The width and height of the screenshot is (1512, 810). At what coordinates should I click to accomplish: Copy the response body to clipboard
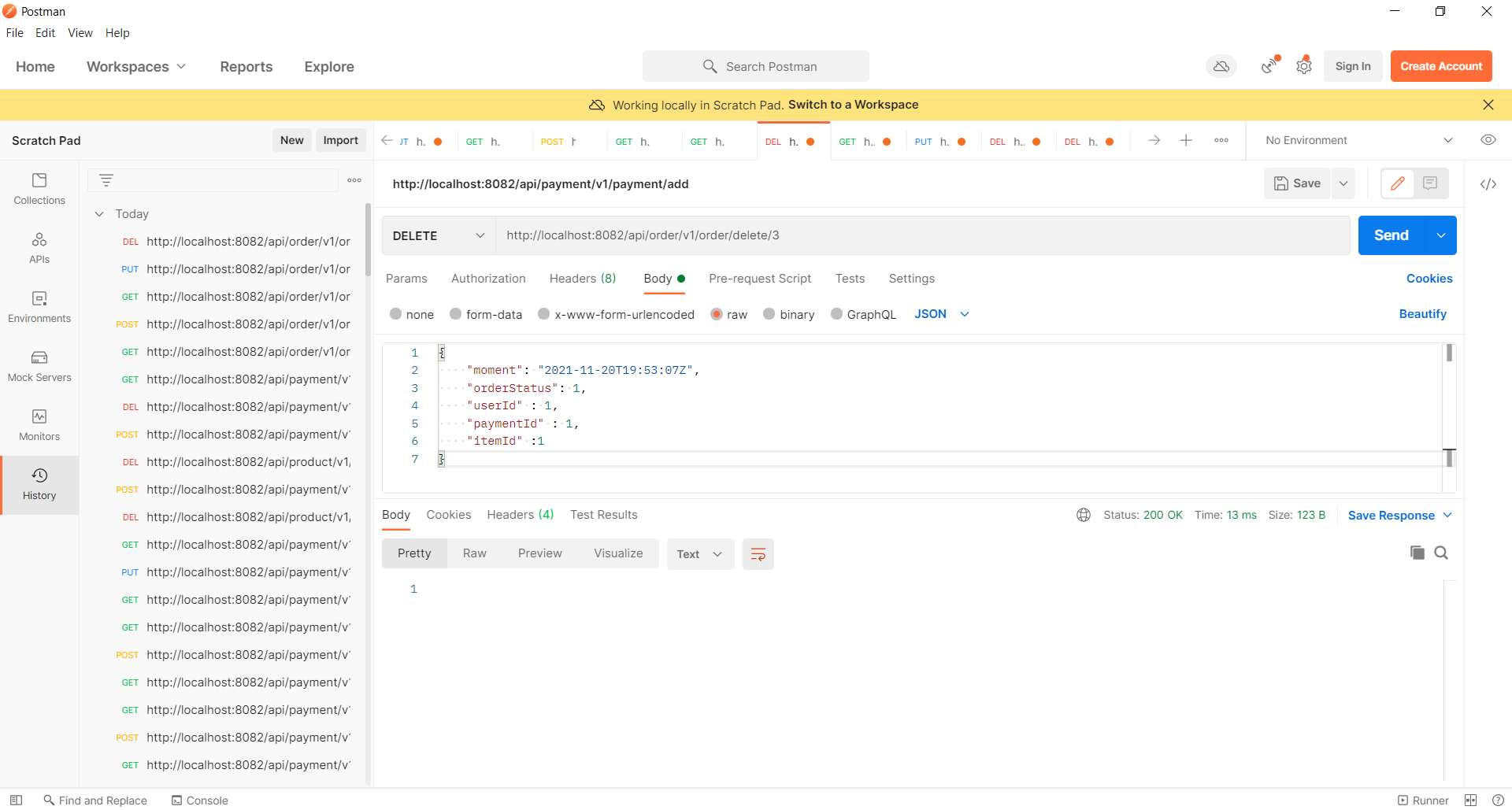coord(1417,553)
